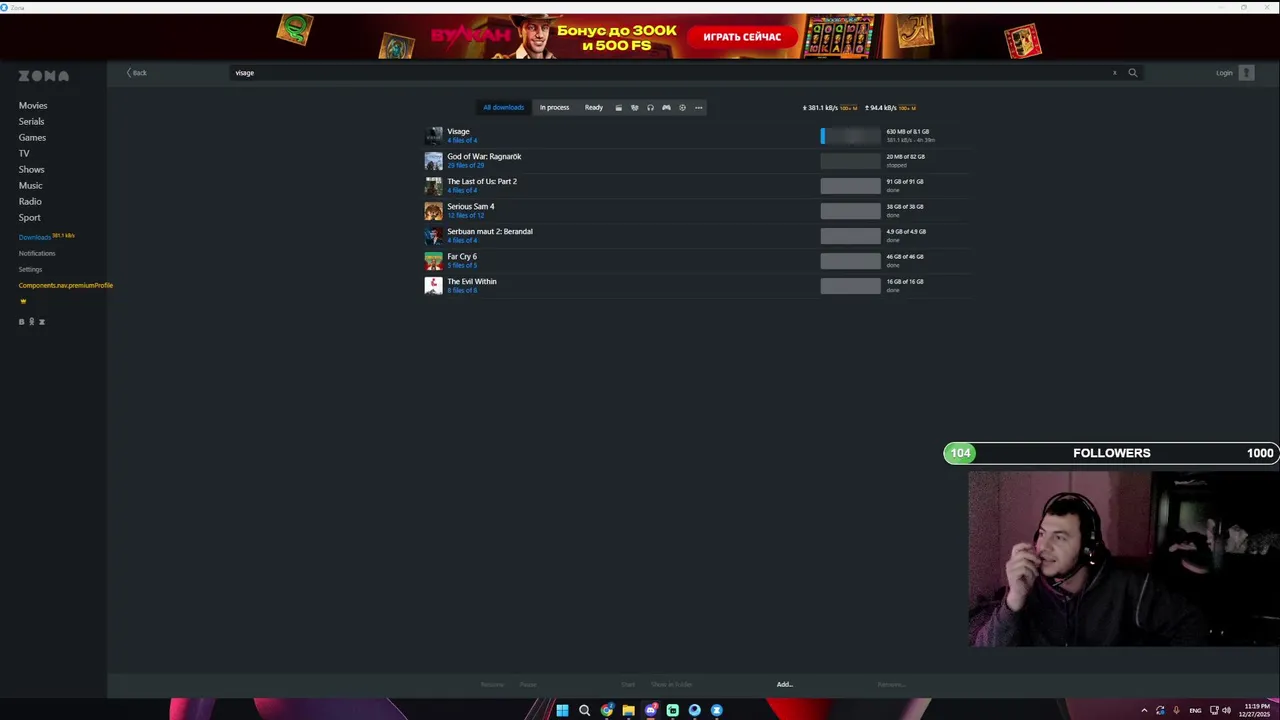Open the volume tray icon

click(1227, 710)
